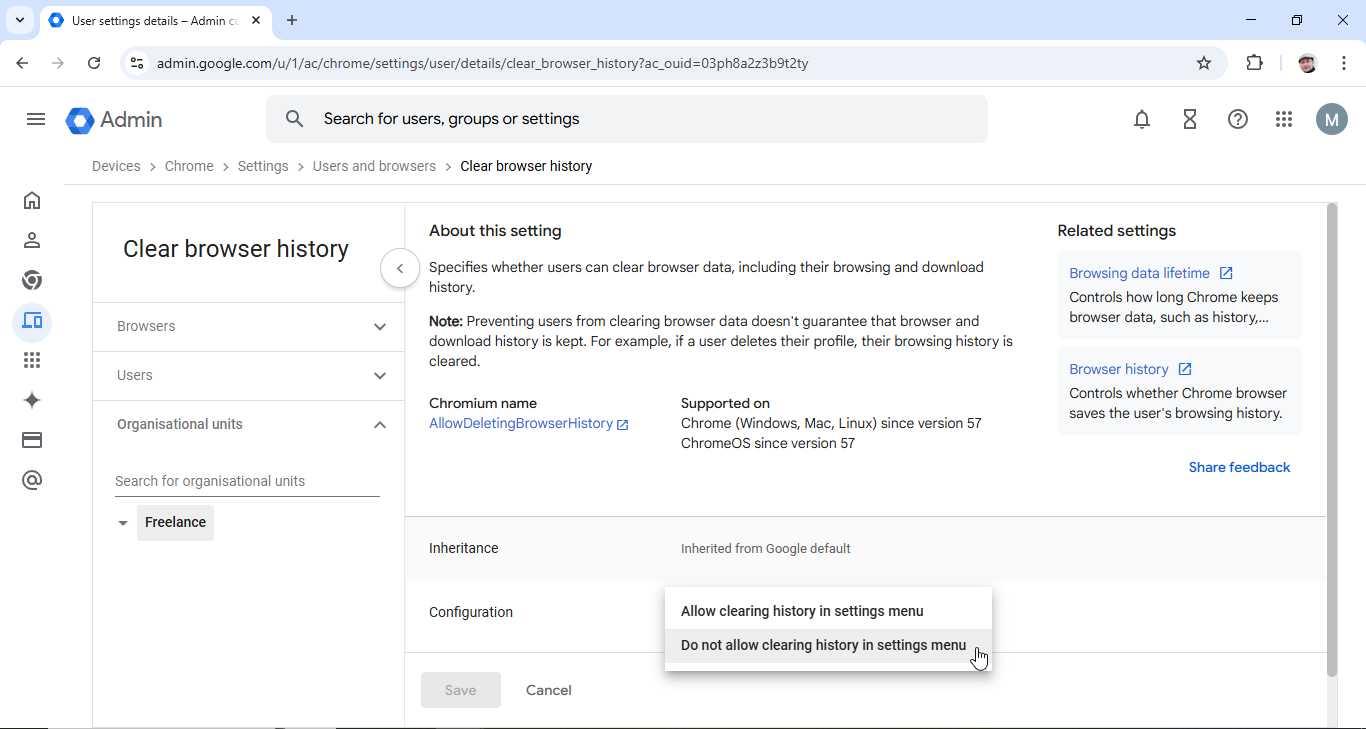Go to Chrome breadcrumb
Viewport: 1366px width, 729px height.
point(189,166)
